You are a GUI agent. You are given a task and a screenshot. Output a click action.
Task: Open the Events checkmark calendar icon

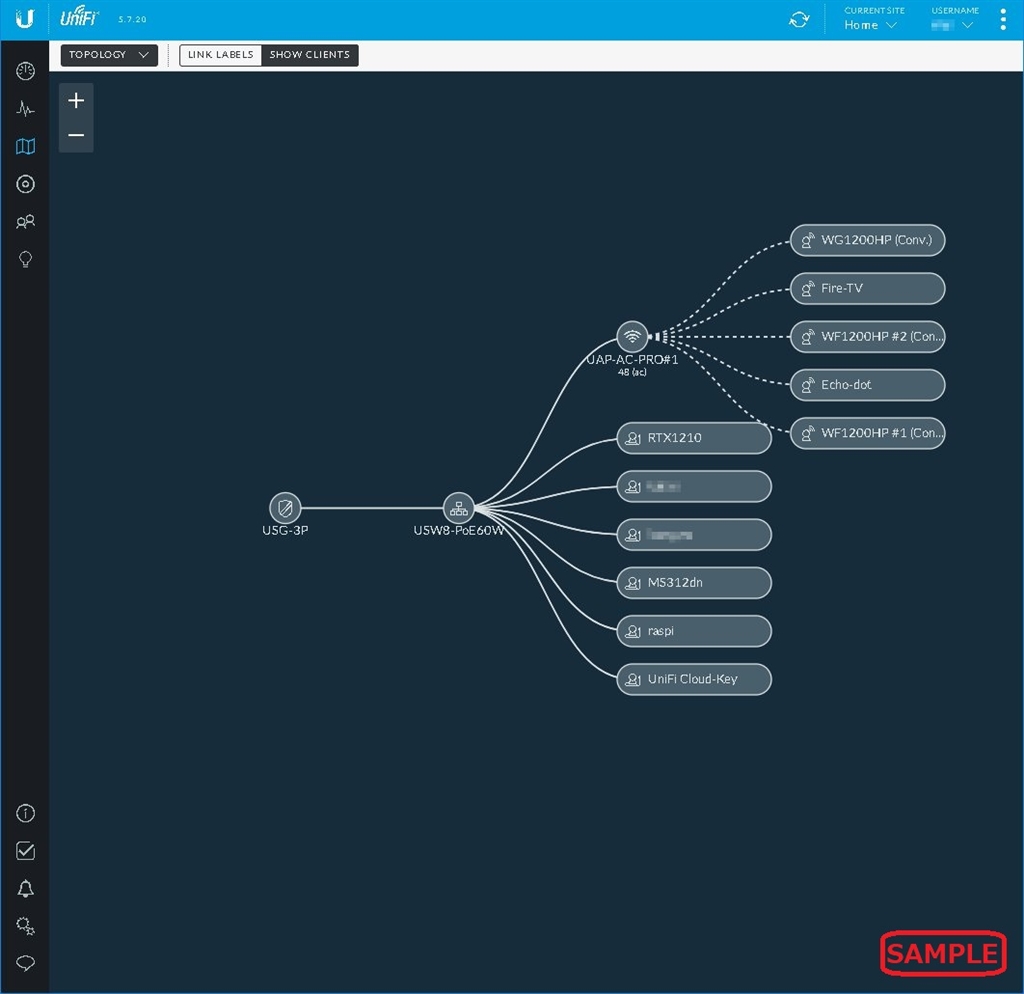click(x=25, y=850)
